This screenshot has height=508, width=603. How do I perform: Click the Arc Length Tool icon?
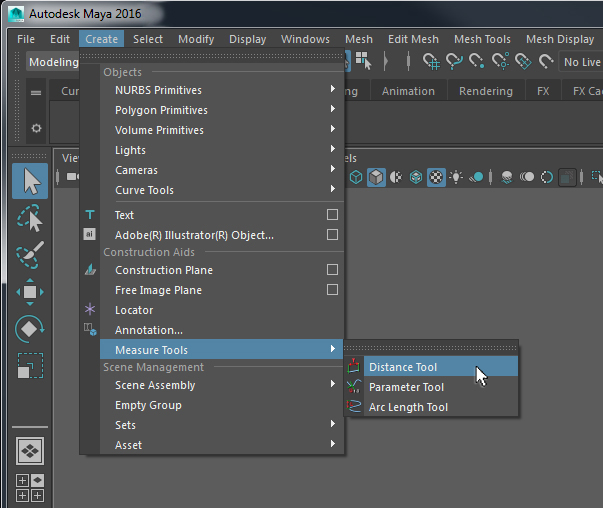353,406
